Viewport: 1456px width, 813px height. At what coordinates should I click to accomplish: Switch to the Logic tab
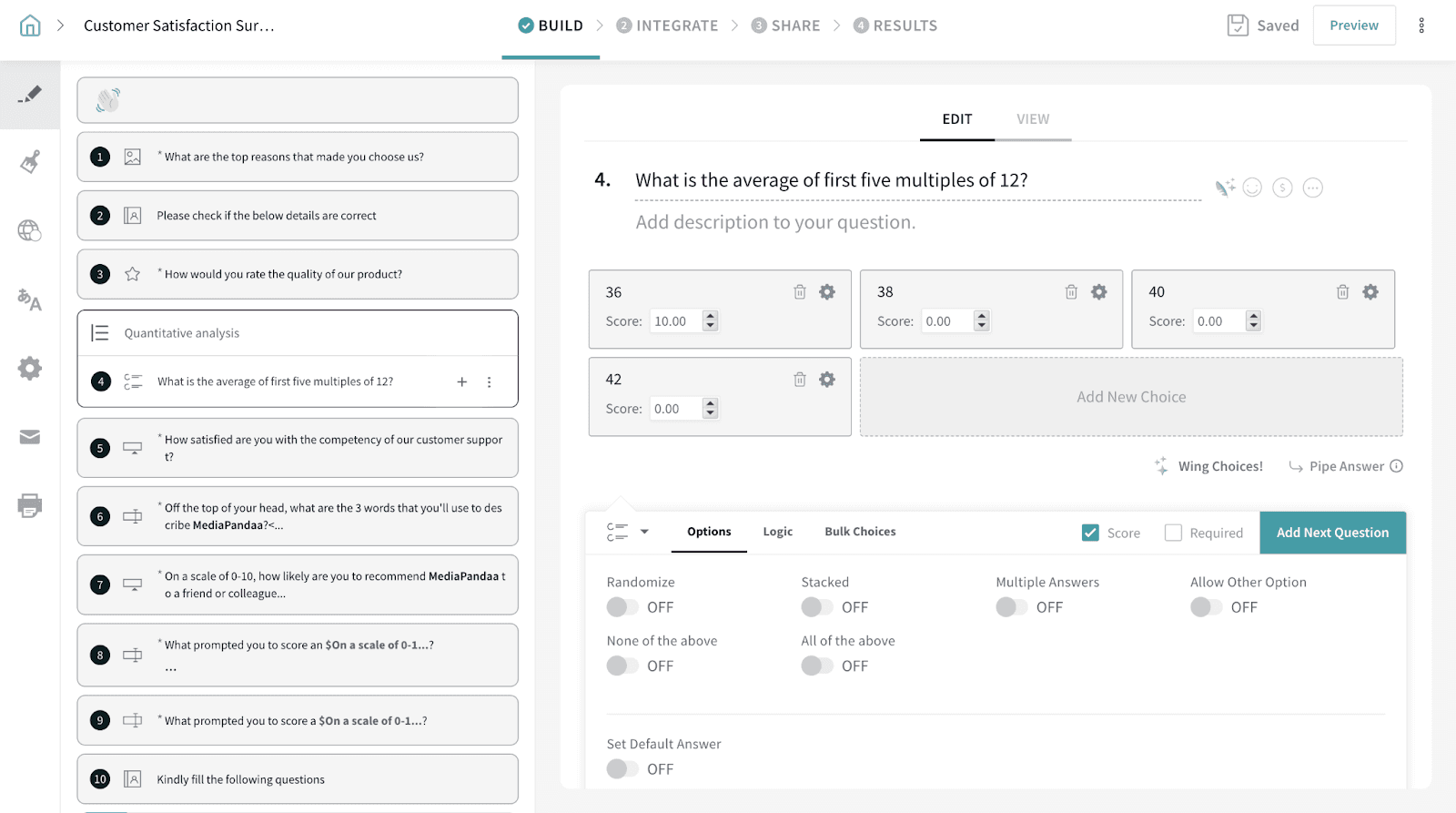click(x=777, y=532)
